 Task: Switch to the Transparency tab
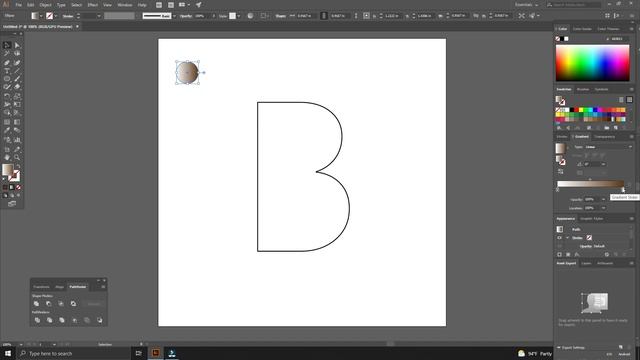pos(604,137)
